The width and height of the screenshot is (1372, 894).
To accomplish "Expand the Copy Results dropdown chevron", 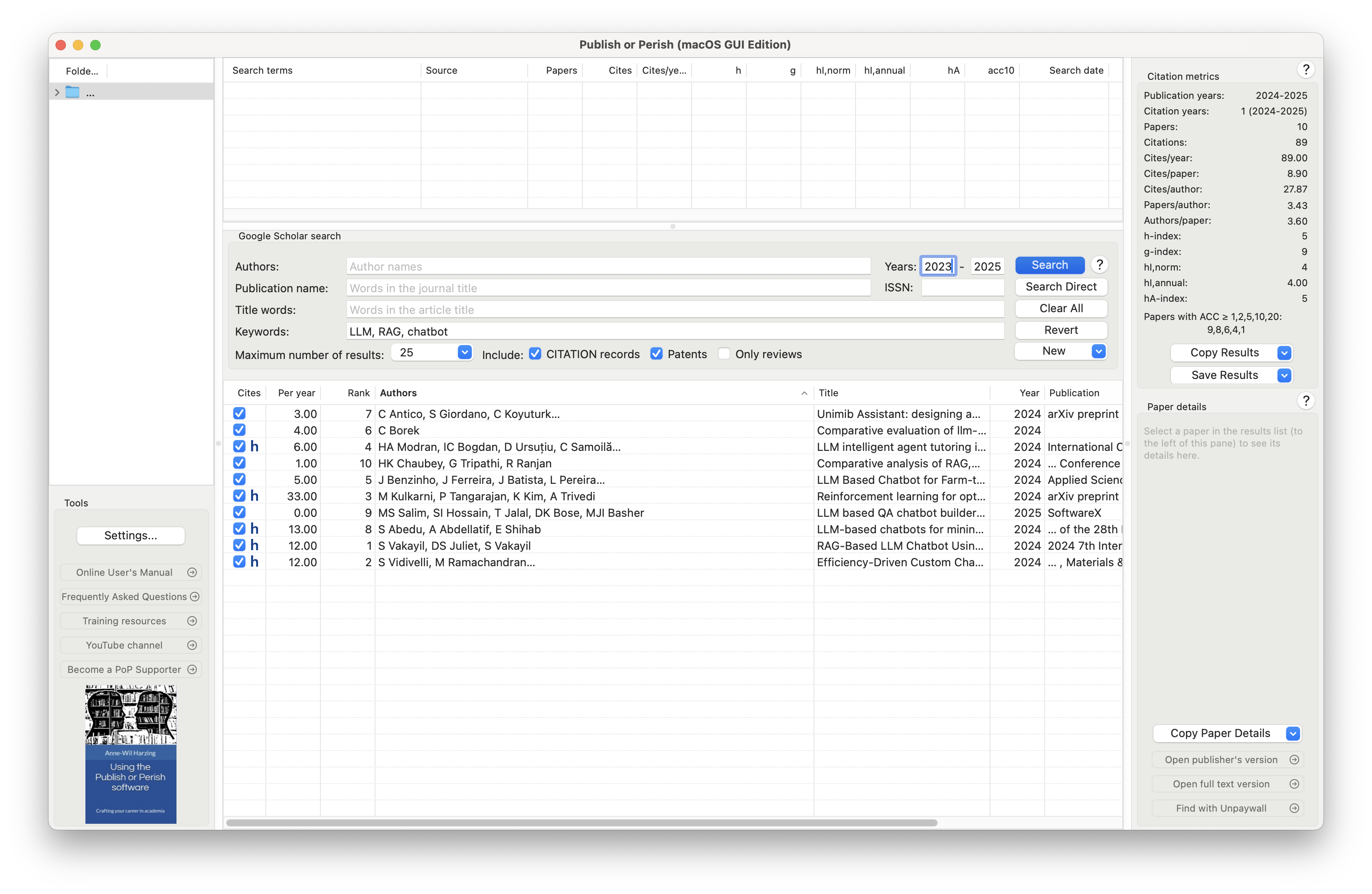I will pos(1284,353).
